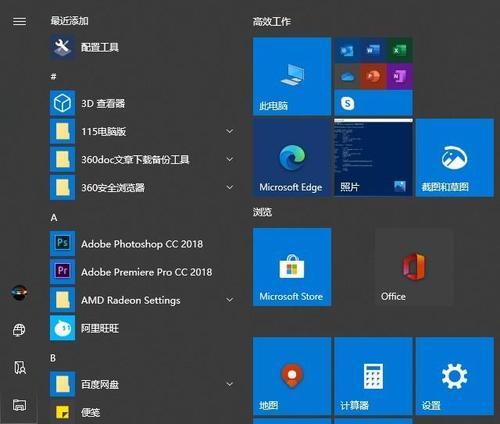
Task: Open the hamburger menu at top left
Action: pos(19,22)
